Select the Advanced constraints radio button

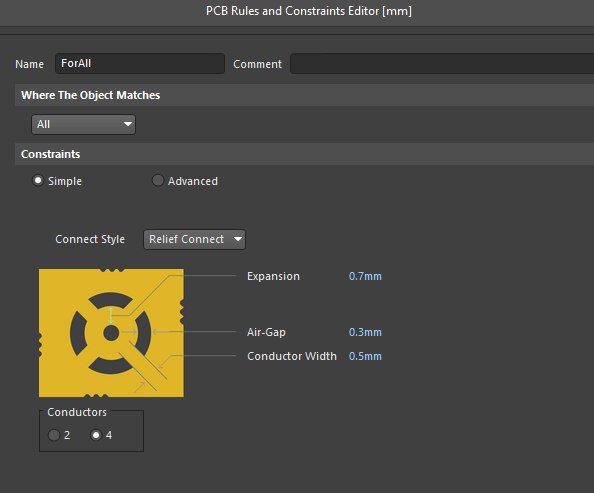pyautogui.click(x=158, y=180)
